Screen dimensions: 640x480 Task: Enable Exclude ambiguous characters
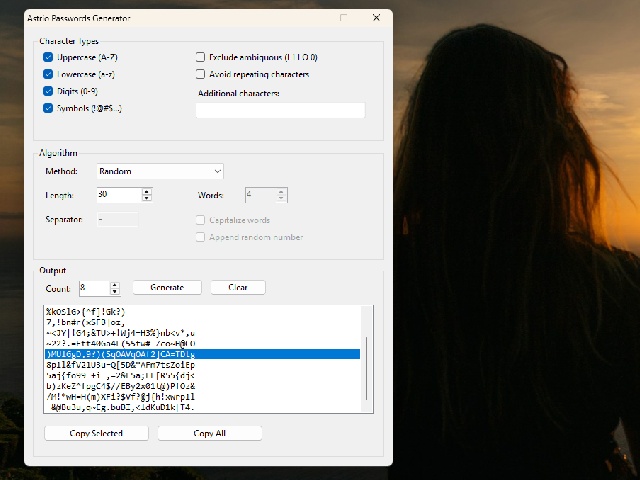point(200,57)
